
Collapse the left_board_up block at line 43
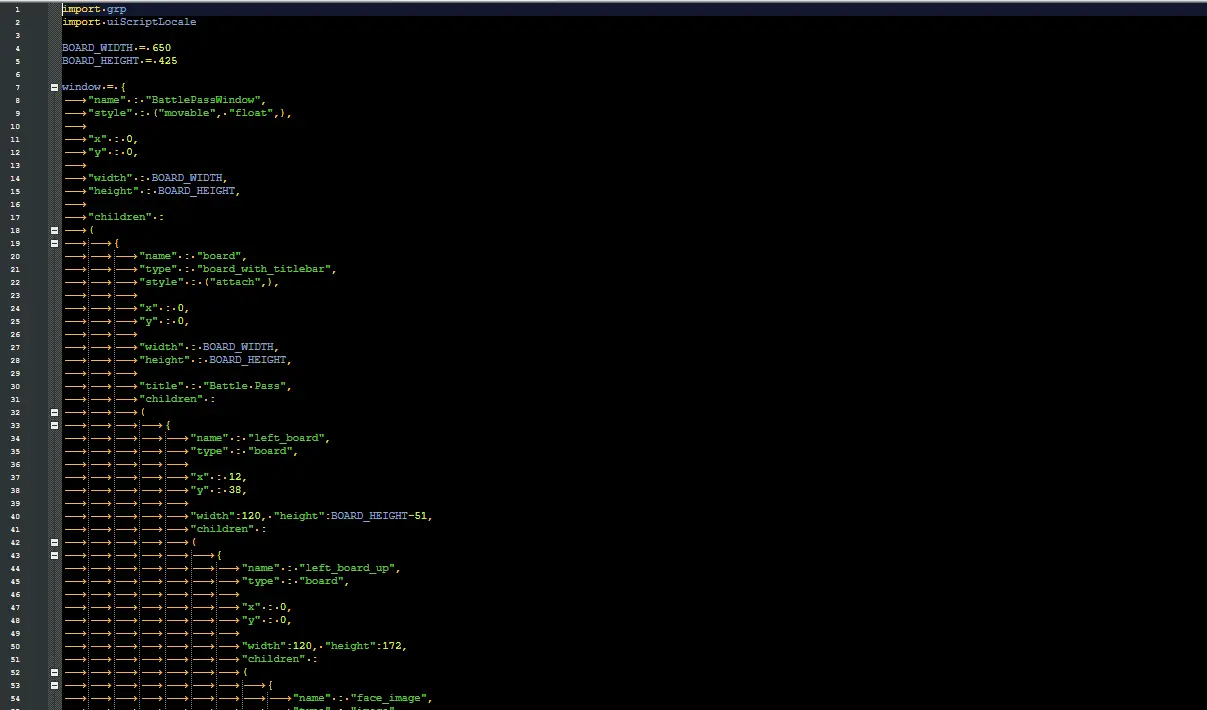54,555
